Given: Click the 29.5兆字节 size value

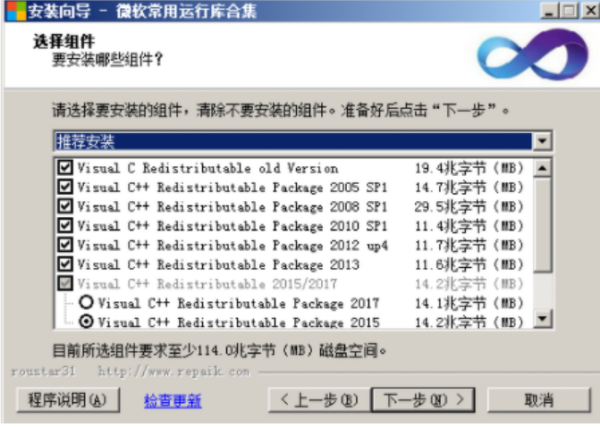Looking at the screenshot, I should tap(469, 207).
